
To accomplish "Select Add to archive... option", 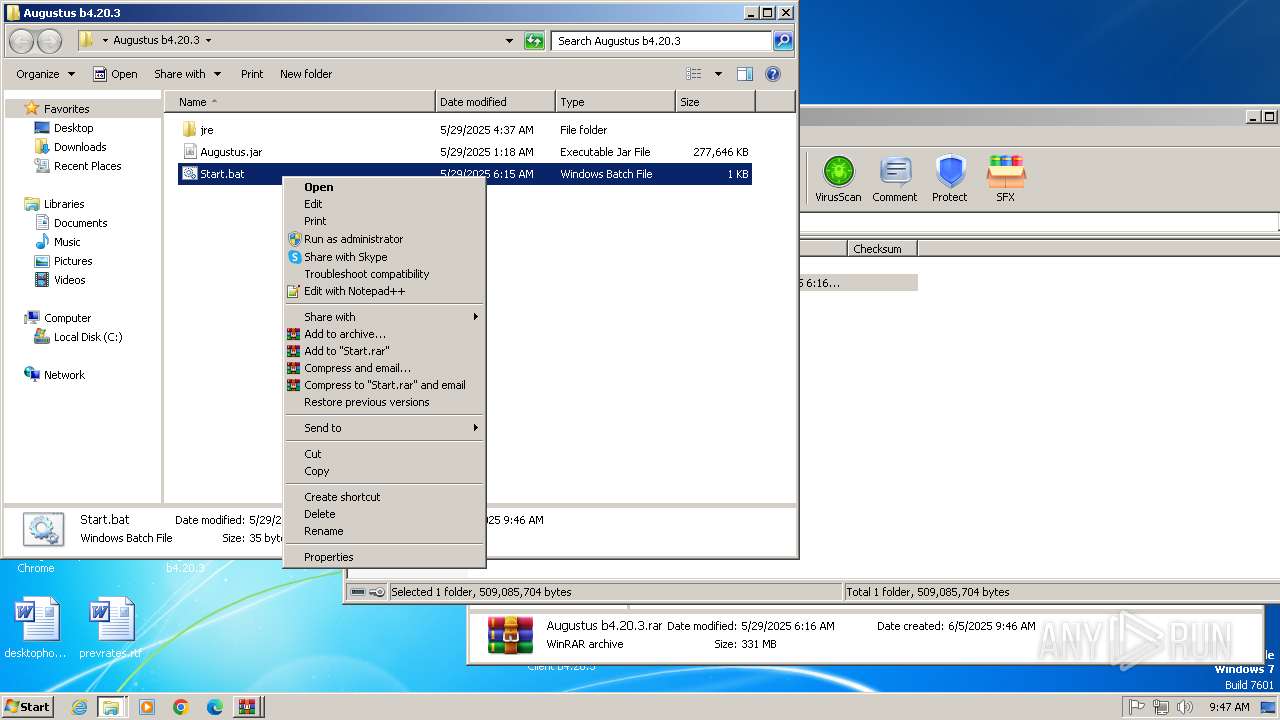I will [384, 334].
